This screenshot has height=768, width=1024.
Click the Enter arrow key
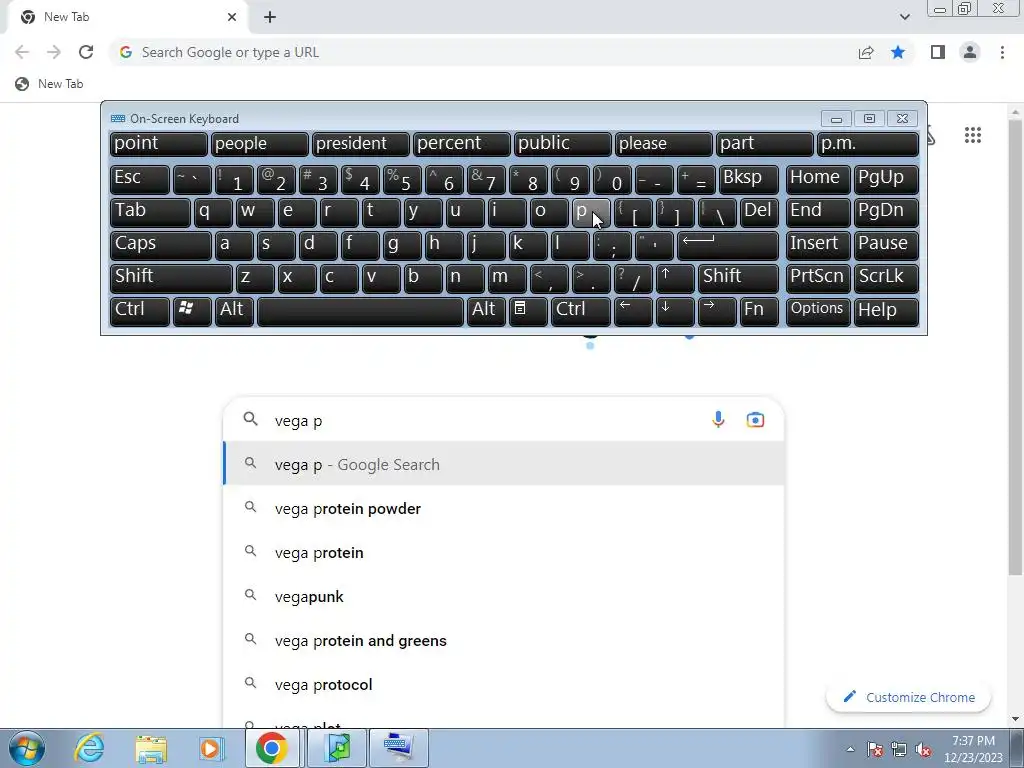click(728, 245)
